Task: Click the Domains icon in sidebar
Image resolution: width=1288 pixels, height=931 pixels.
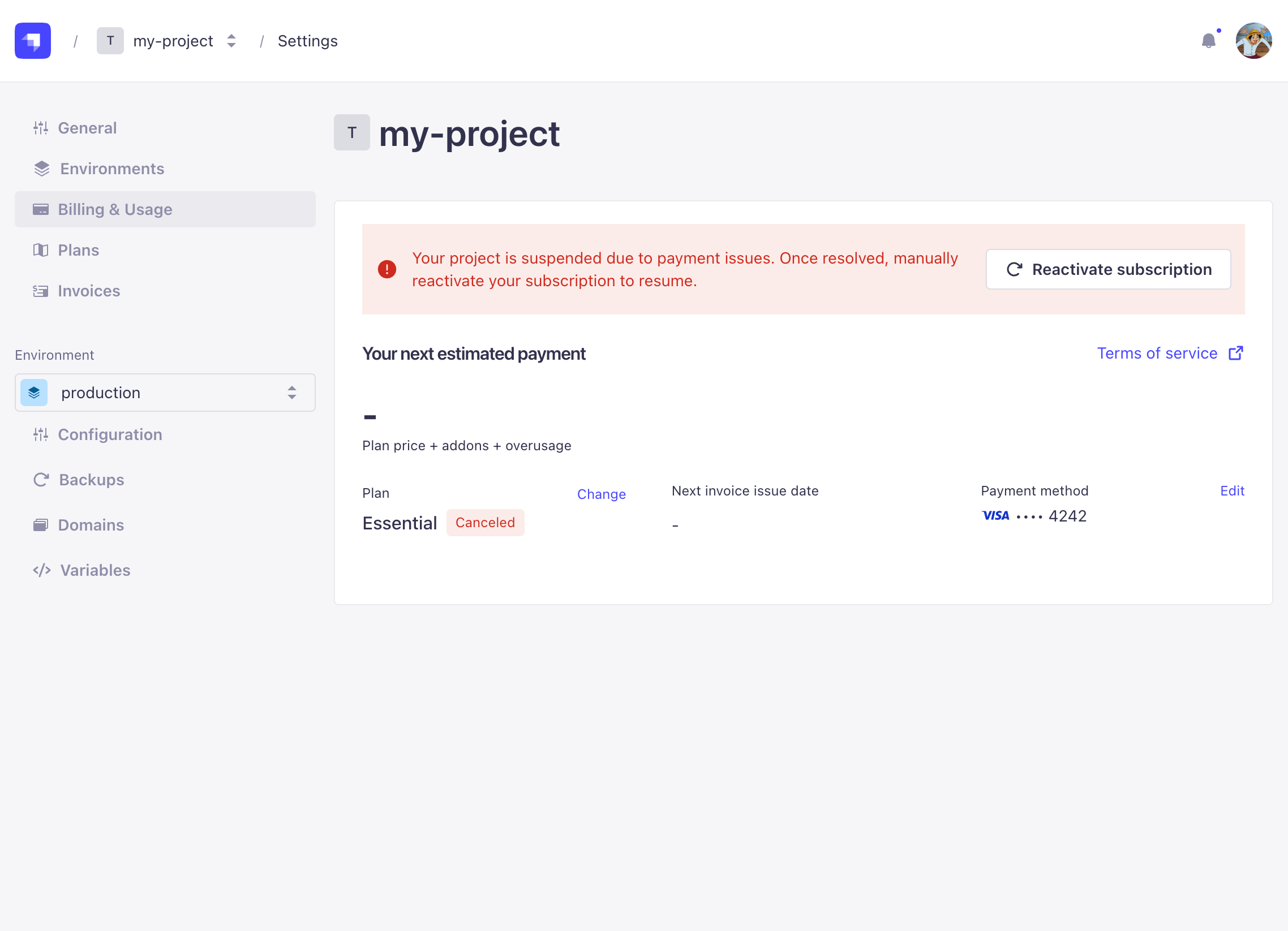Action: coord(40,525)
